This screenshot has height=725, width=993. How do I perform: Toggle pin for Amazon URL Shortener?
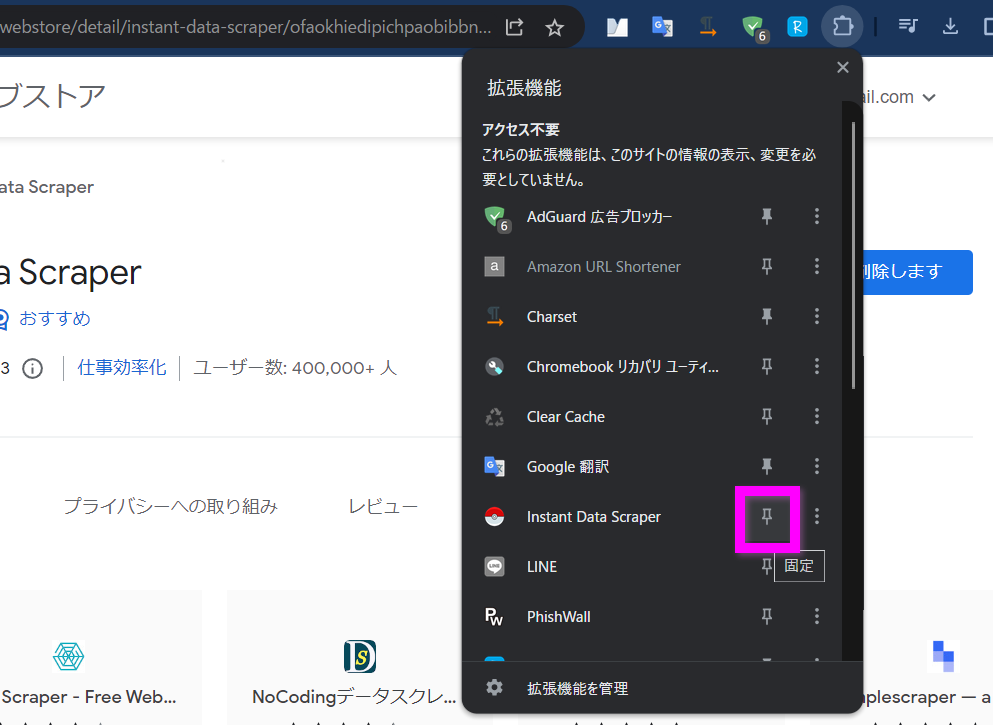click(767, 267)
